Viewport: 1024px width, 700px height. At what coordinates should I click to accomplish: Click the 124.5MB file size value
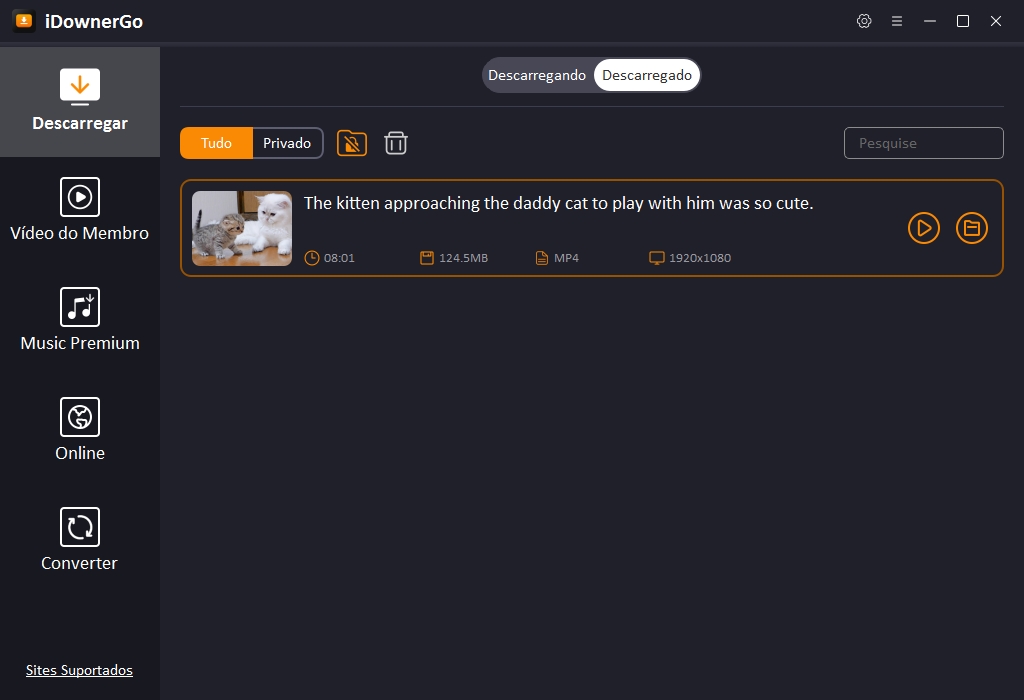(x=463, y=258)
